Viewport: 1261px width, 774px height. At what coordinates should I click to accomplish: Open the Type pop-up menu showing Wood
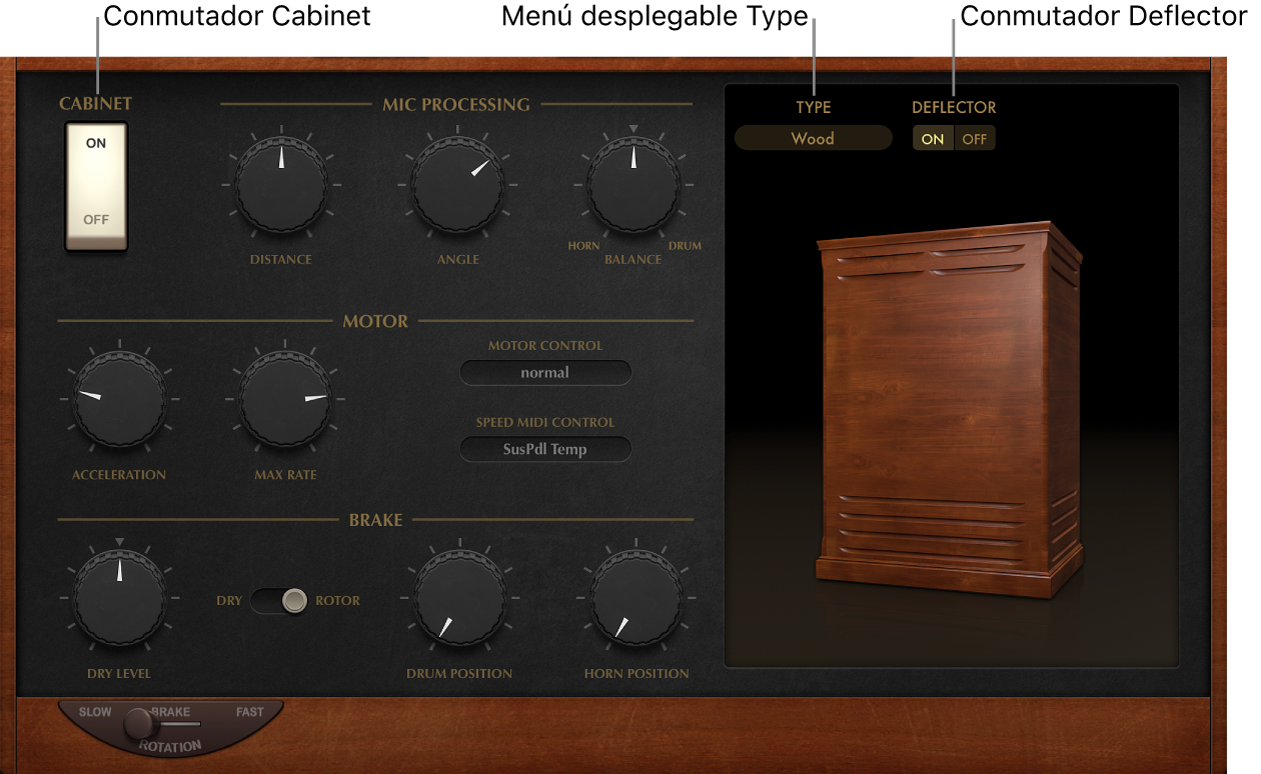pyautogui.click(x=813, y=138)
